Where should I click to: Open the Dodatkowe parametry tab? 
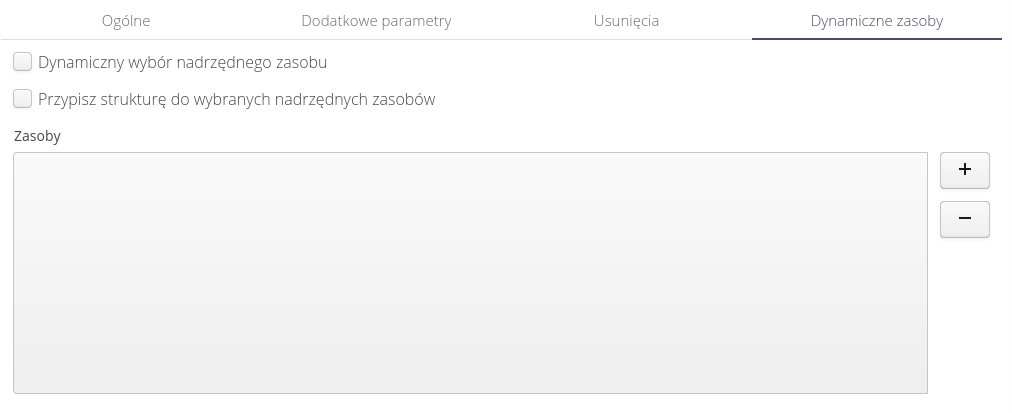pos(376,20)
